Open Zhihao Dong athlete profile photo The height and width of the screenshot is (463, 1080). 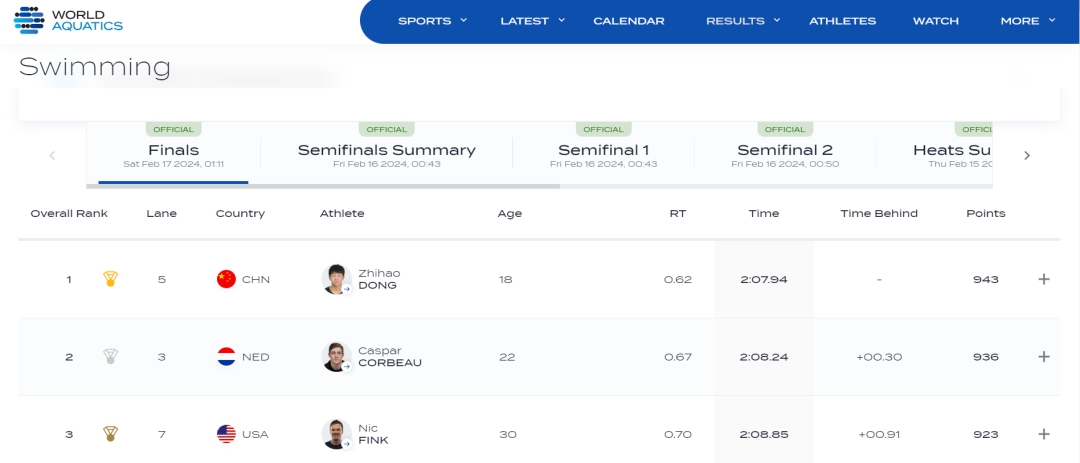coord(335,279)
